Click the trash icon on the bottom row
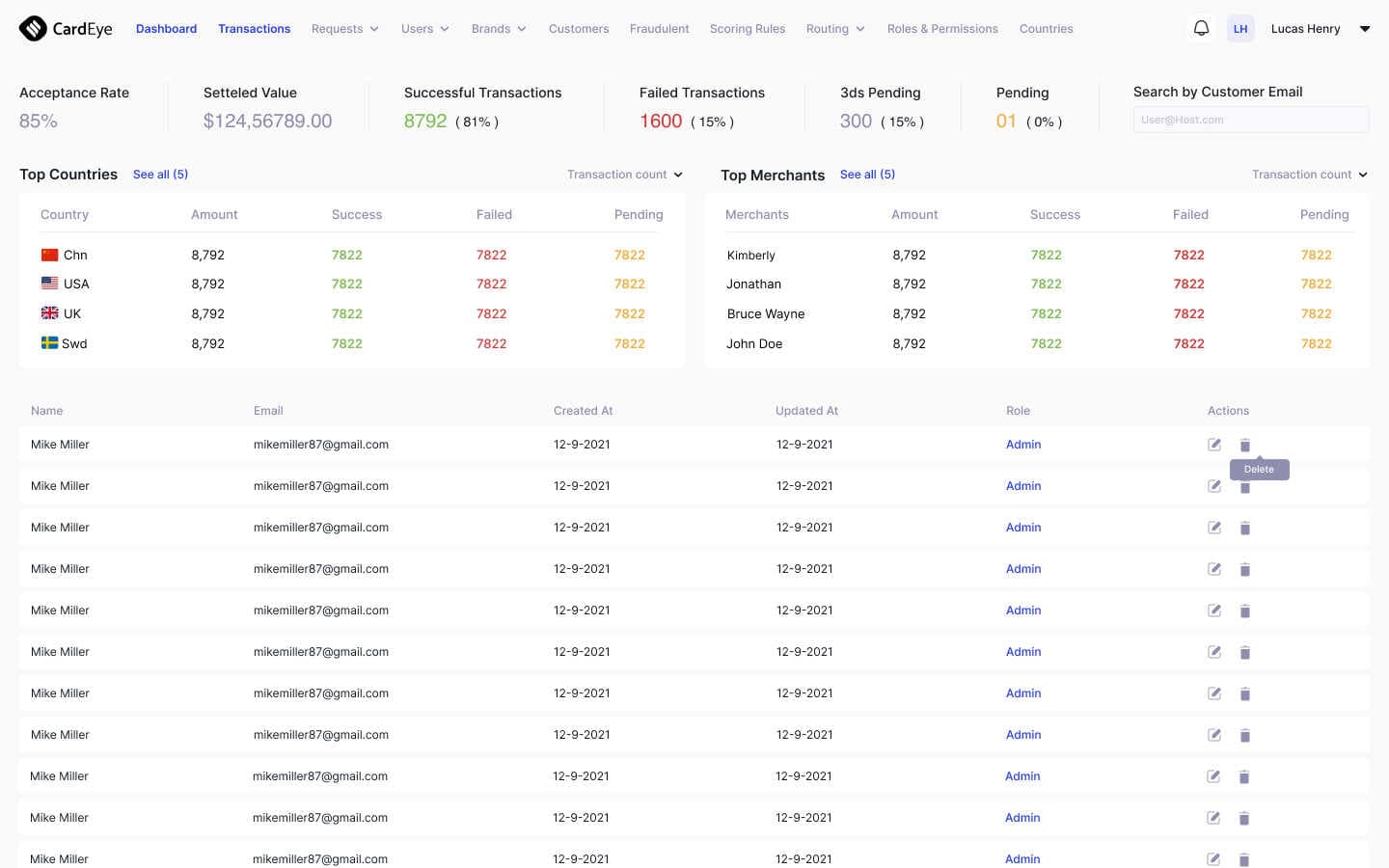 1244,858
